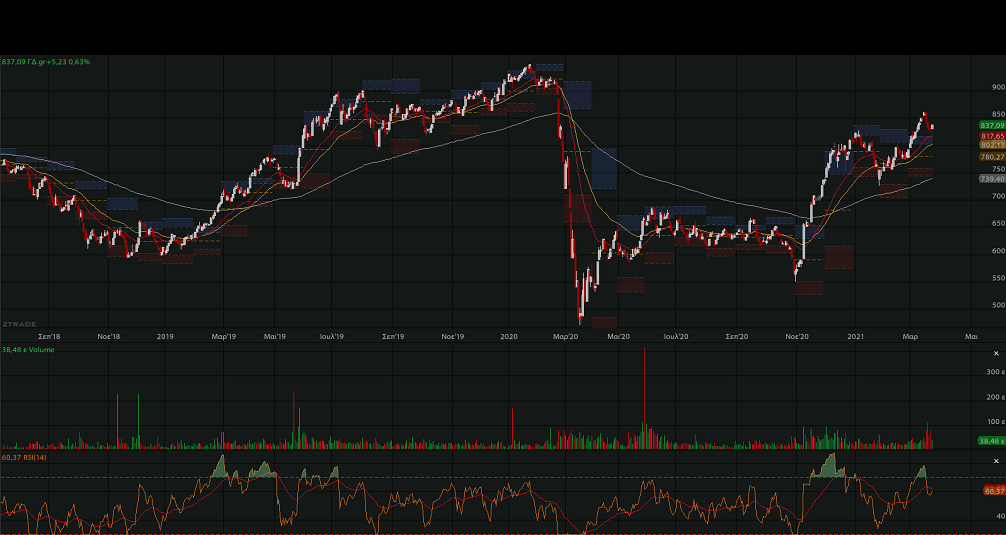This screenshot has height=535, width=1006.
Task: Click the 700 price axis label
Action: pyautogui.click(x=998, y=196)
